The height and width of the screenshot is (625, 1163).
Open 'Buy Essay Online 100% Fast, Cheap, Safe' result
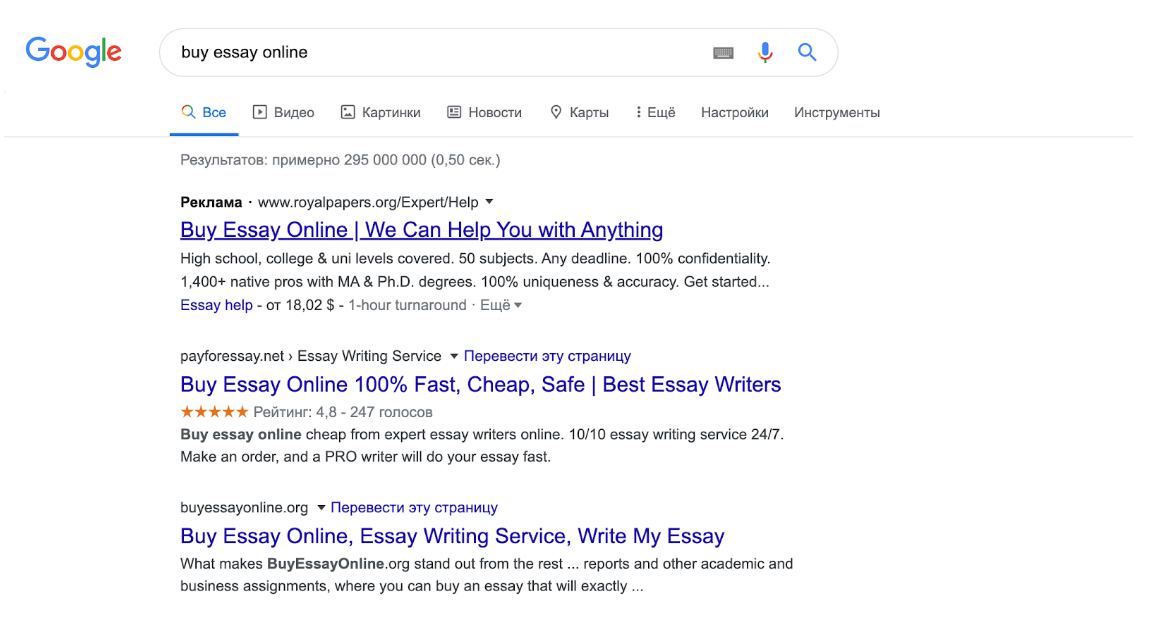tap(481, 385)
